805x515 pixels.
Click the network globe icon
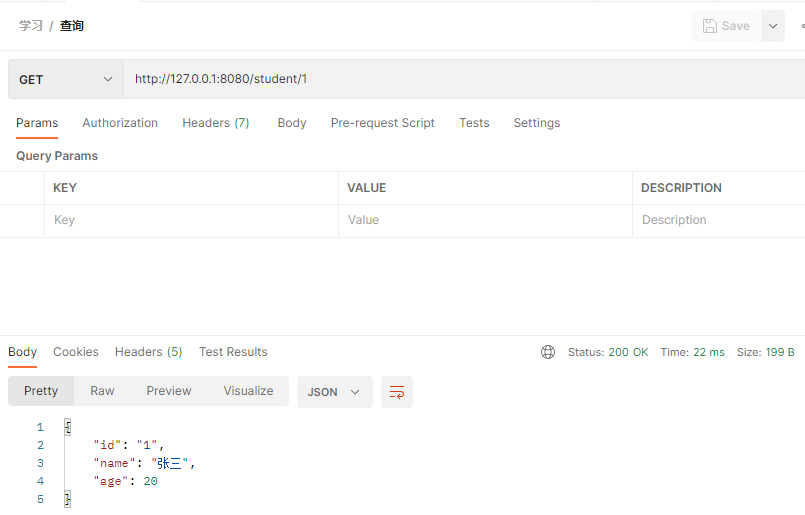pos(548,352)
